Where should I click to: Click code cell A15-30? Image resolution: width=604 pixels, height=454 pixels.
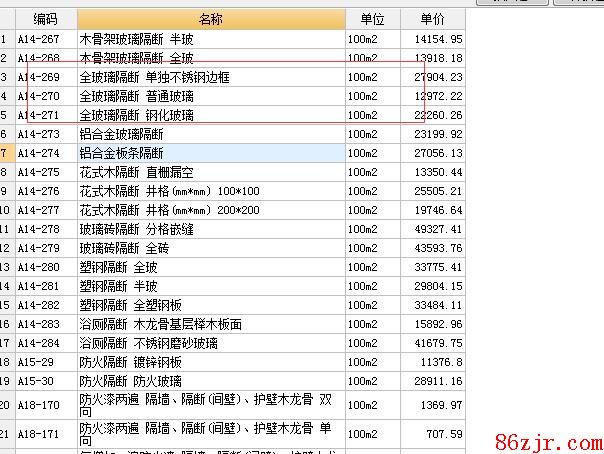(x=45, y=381)
